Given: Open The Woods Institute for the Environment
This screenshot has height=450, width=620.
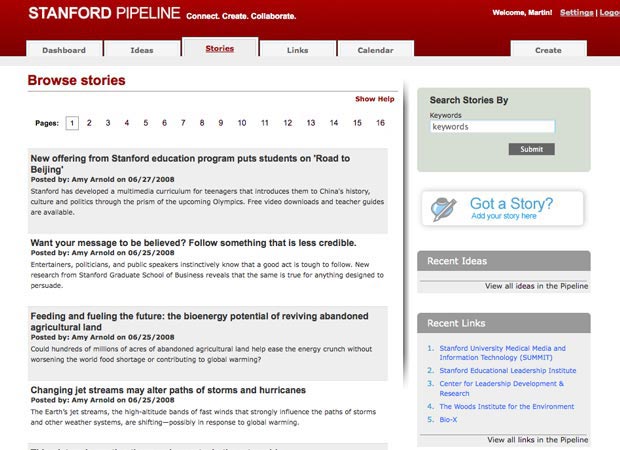Looking at the screenshot, I should point(507,407).
